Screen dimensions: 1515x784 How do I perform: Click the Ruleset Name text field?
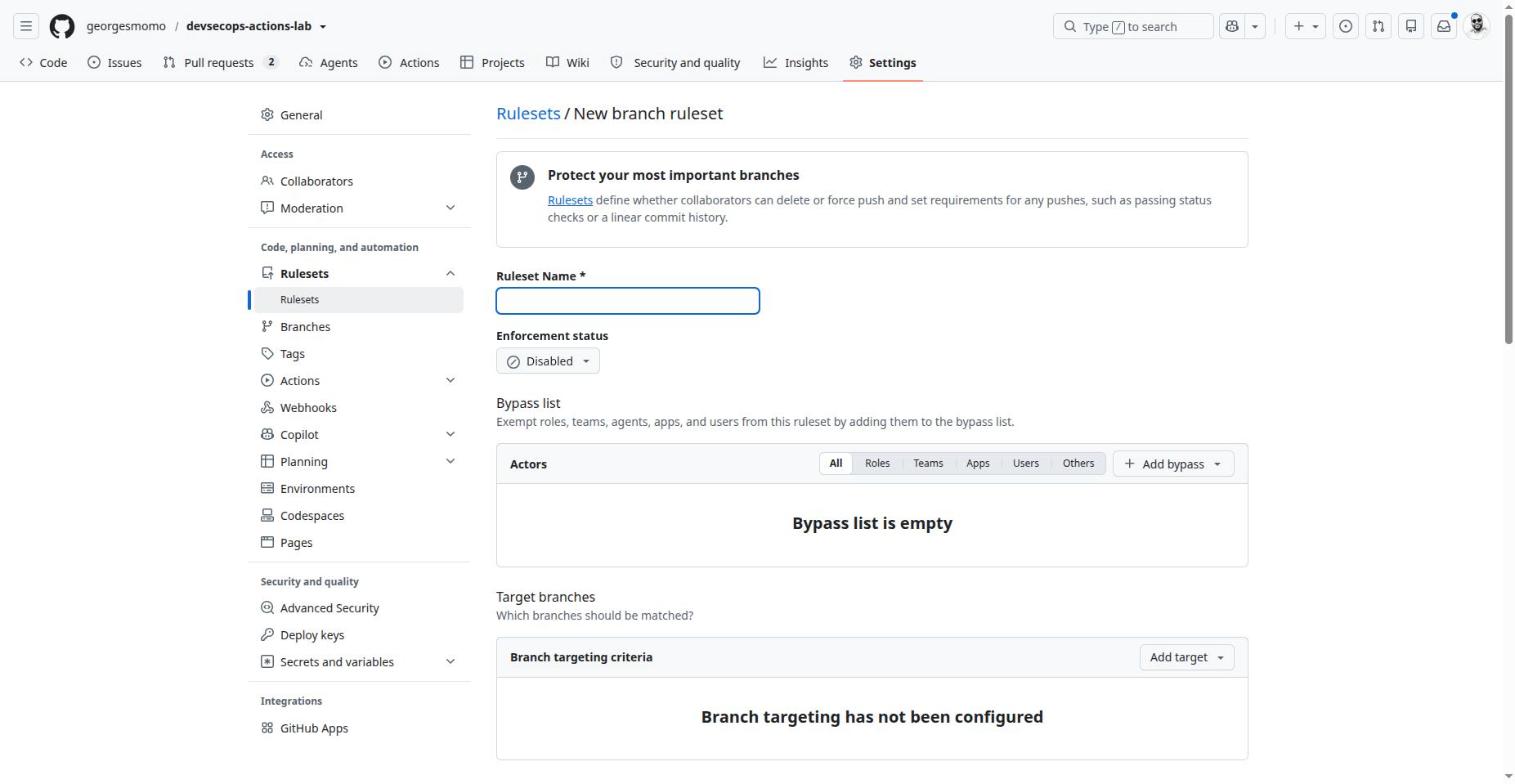628,301
